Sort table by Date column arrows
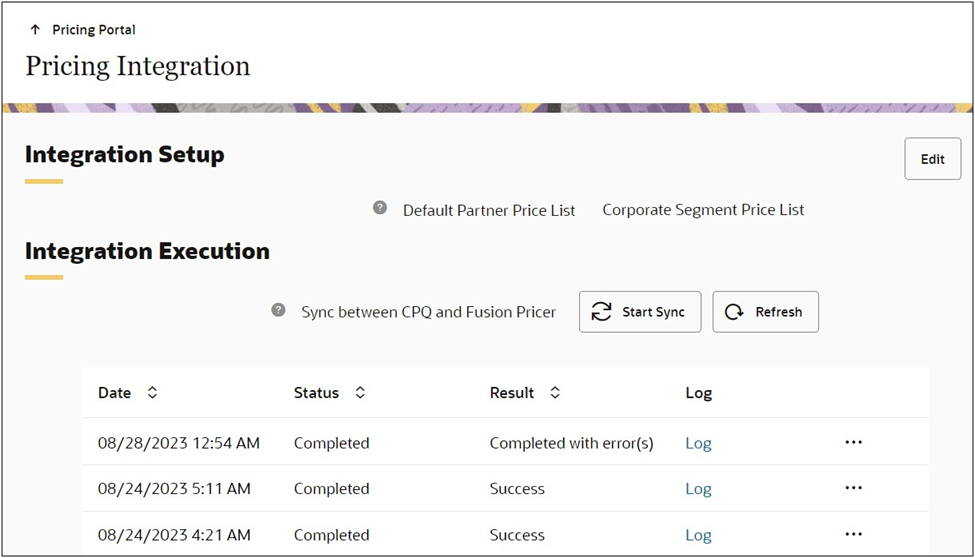Screen dimensions: 975x558 click(x=152, y=393)
